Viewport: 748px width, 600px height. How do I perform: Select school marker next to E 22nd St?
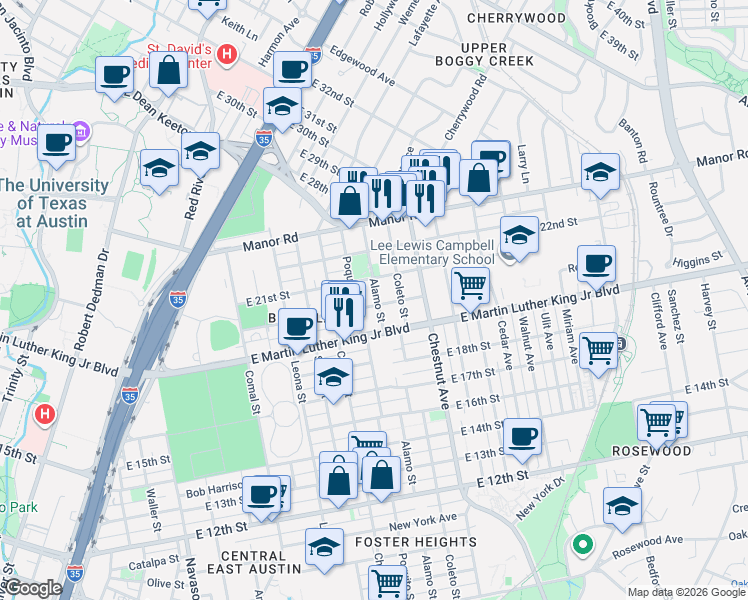point(519,236)
